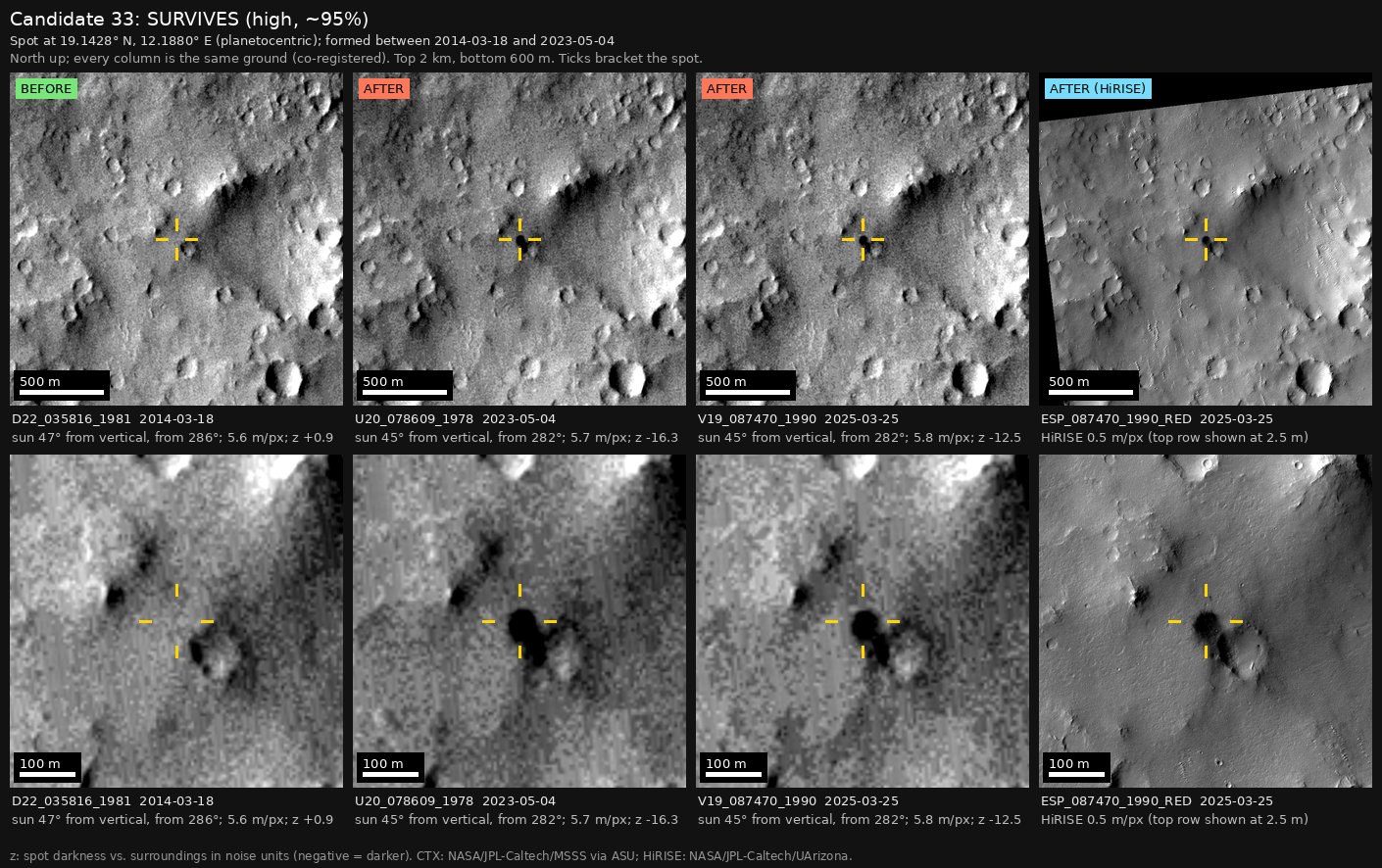Viewport: 1382px width, 868px height.
Task: Click the "z -16.3" sun-angle line under the wide 2023 image
Action: tap(517, 438)
